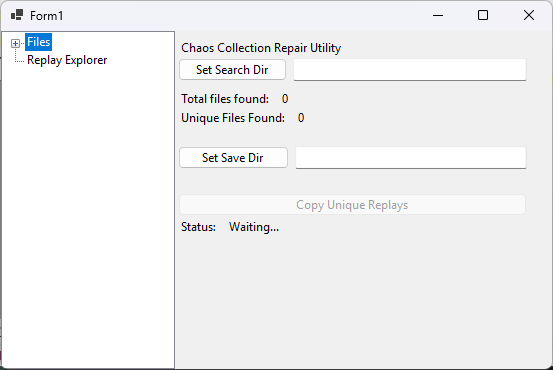Click the Set Search Dir button

pyautogui.click(x=232, y=69)
